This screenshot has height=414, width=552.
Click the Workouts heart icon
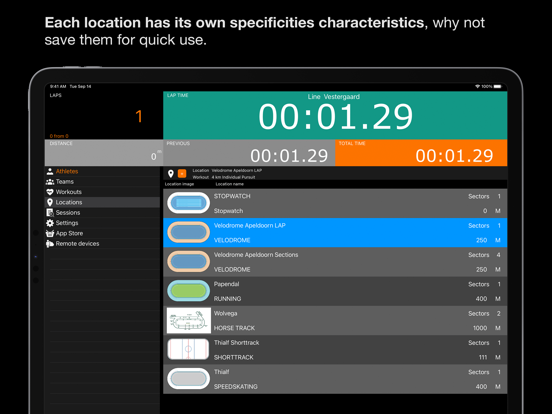point(50,192)
